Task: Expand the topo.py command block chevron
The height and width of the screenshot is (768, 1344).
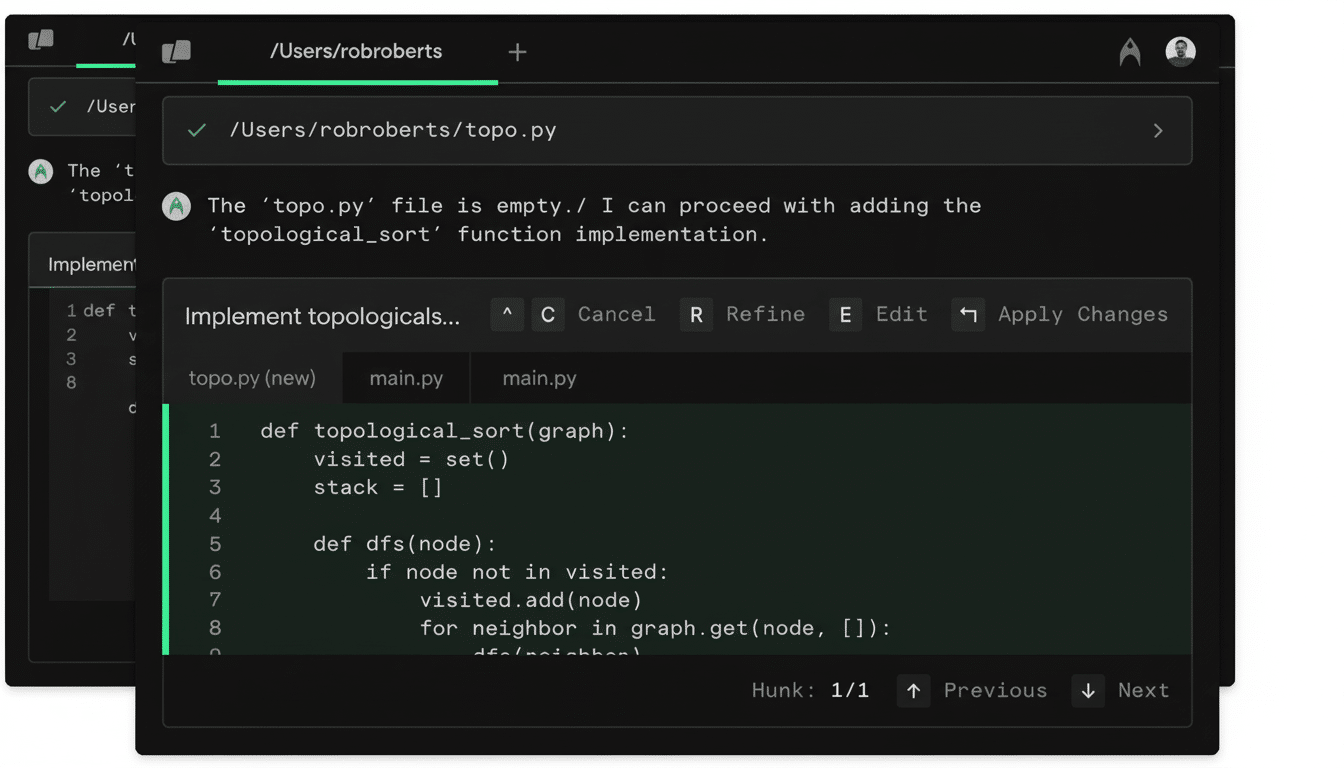Action: click(x=1158, y=130)
